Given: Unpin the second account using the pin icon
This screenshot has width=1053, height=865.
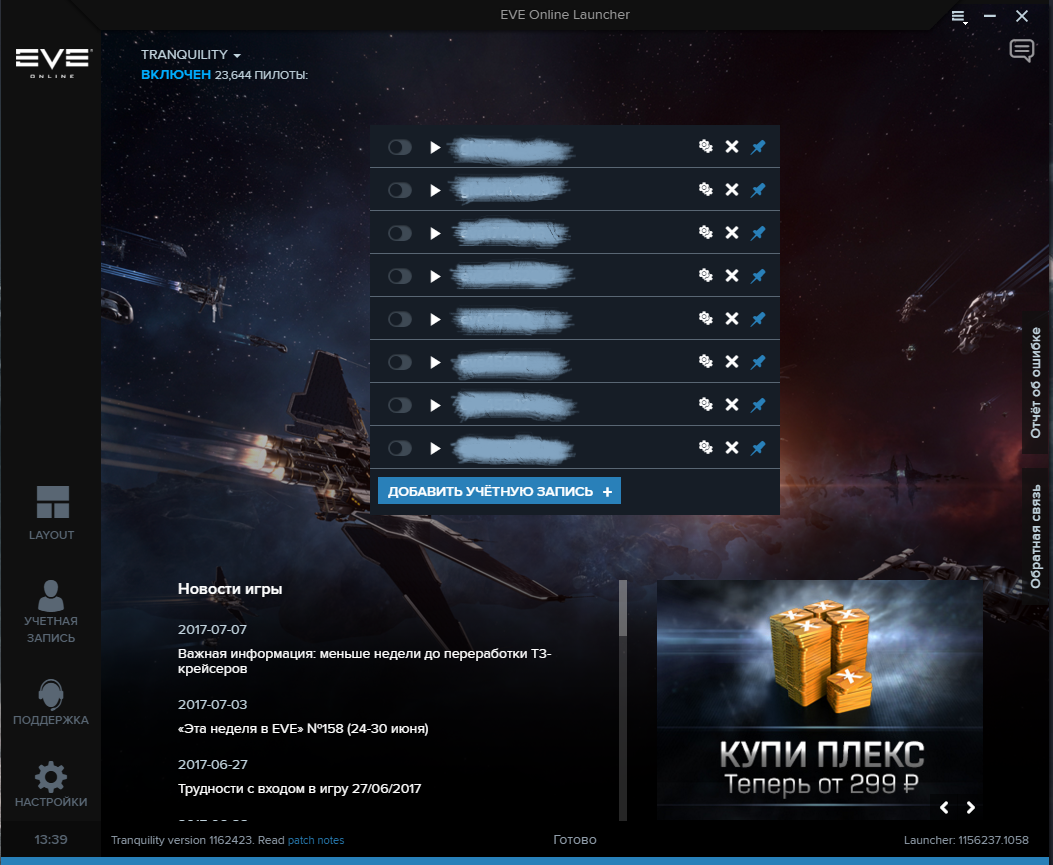Looking at the screenshot, I should pyautogui.click(x=758, y=189).
